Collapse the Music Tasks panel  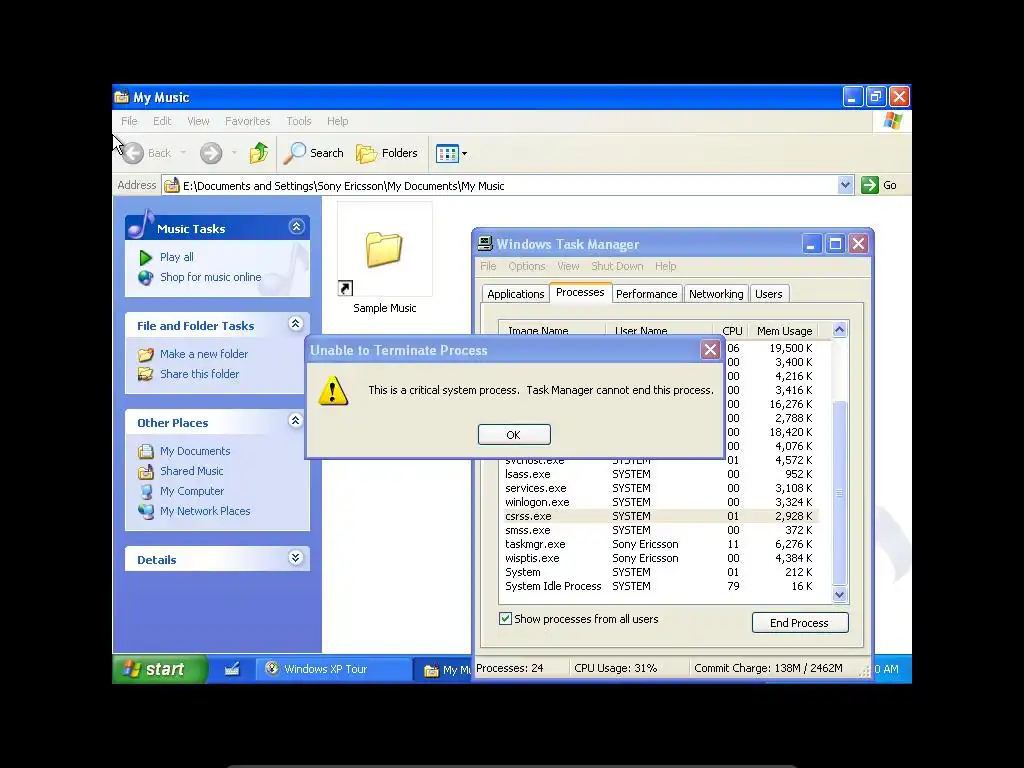296,227
